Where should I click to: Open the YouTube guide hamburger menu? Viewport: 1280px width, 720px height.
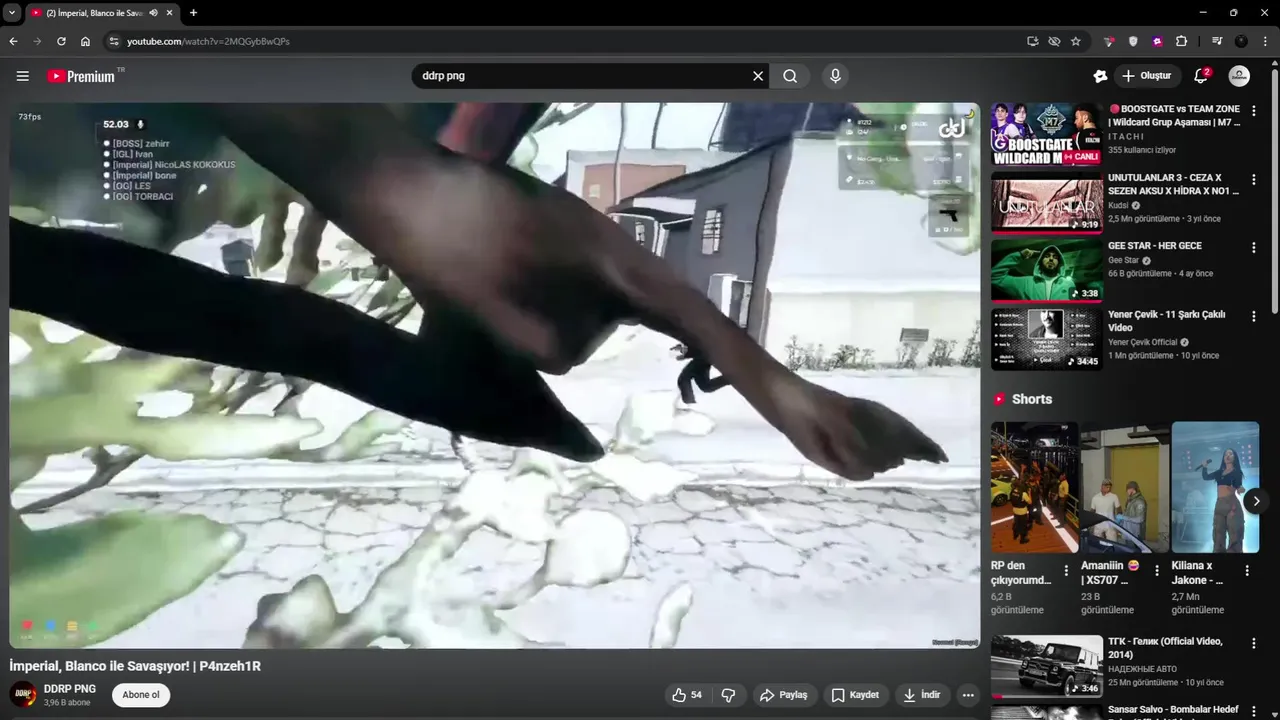tap(23, 76)
